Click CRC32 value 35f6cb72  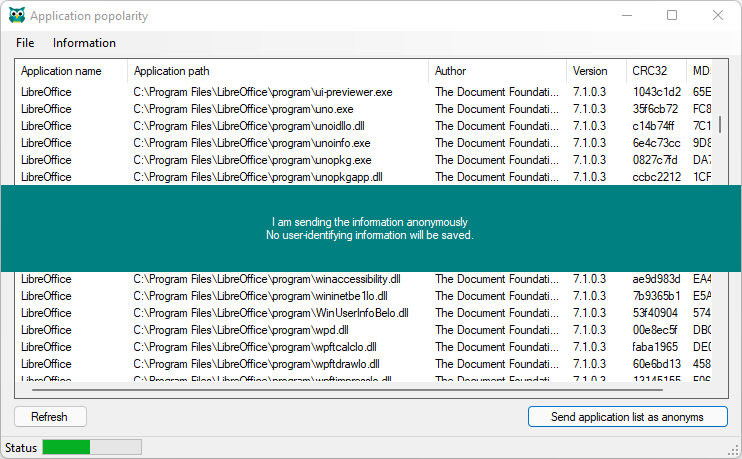[655, 109]
